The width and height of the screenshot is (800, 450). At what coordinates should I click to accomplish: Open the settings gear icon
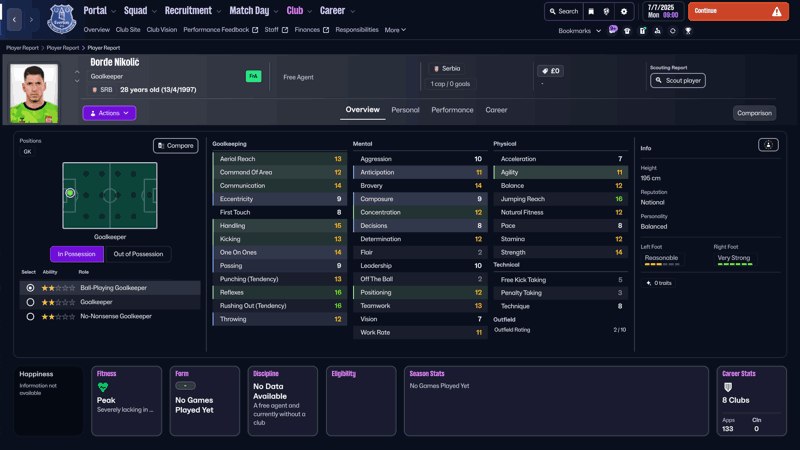[624, 12]
